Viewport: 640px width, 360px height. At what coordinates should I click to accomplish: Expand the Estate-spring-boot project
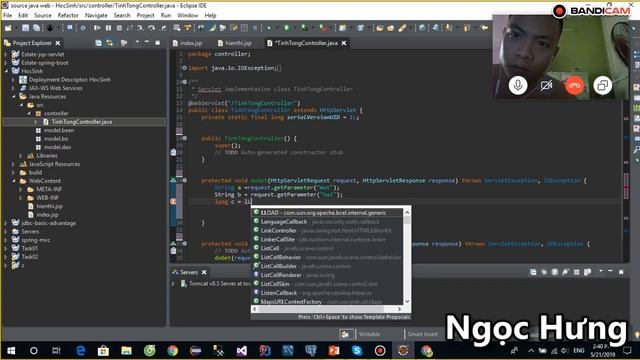click(x=5, y=63)
